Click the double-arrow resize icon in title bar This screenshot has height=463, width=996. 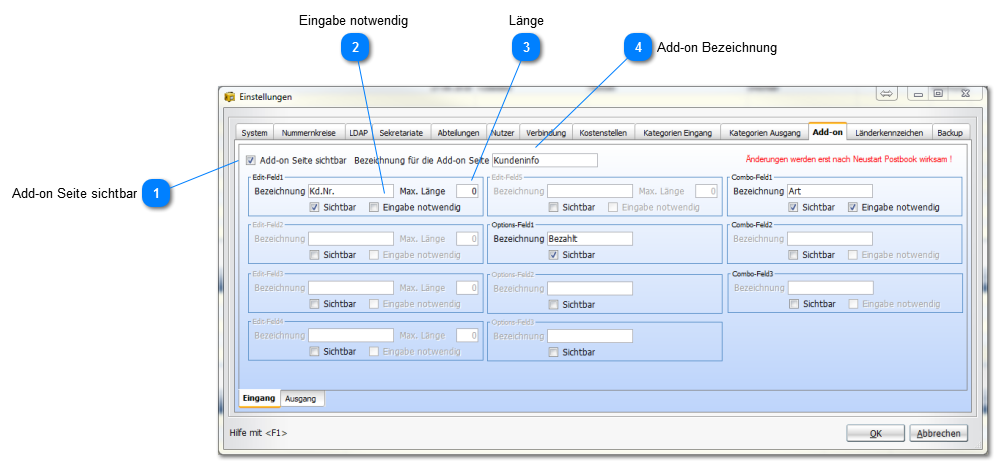886,94
